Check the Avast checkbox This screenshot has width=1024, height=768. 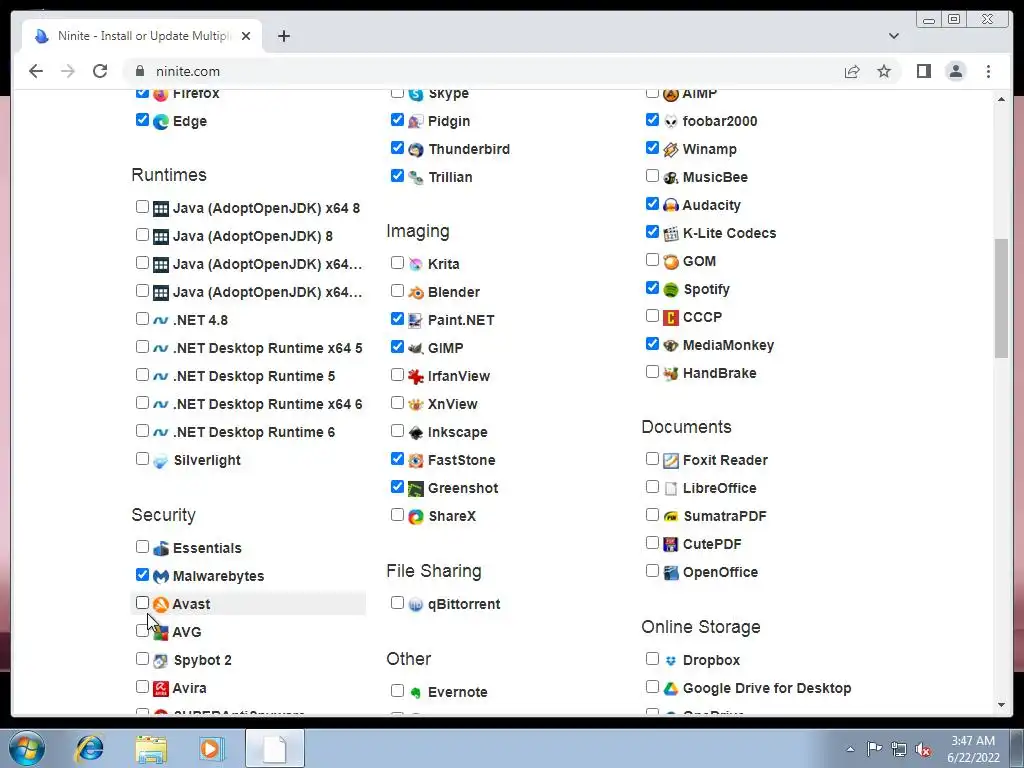[x=142, y=603]
